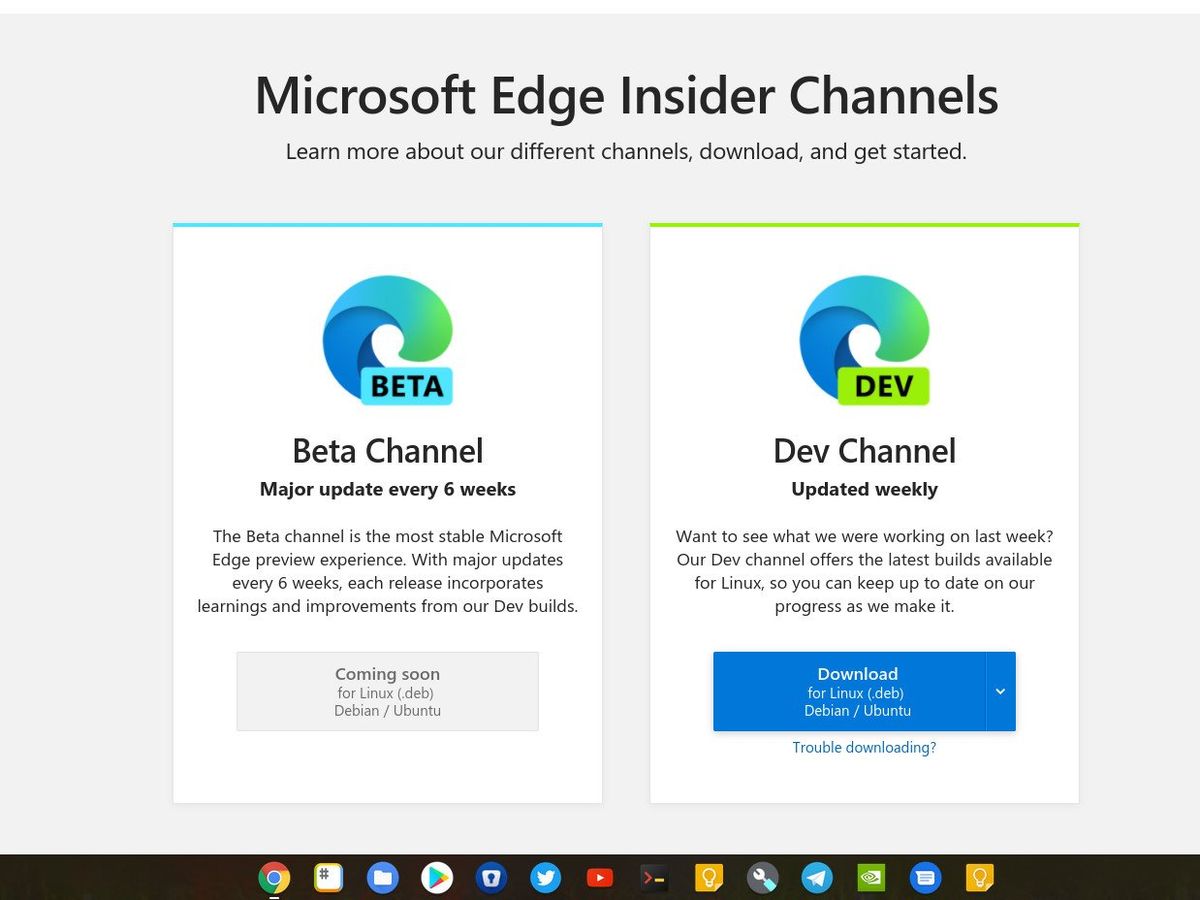Click the Edge Beta channel logo

coord(387,340)
